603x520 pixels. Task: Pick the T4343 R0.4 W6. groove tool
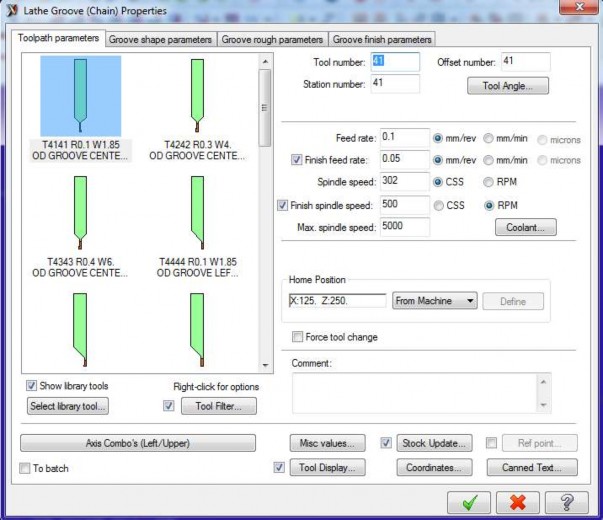(x=79, y=213)
